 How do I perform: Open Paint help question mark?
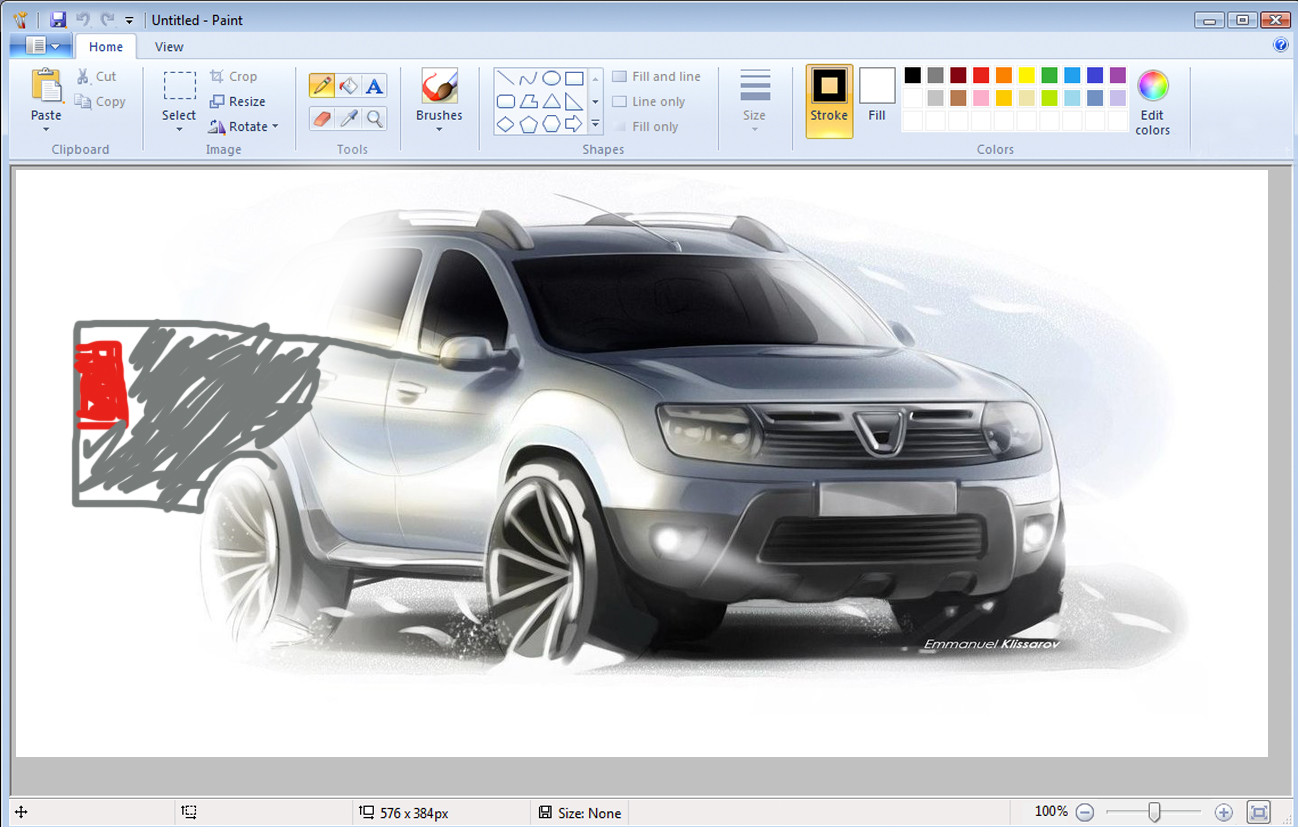point(1281,46)
